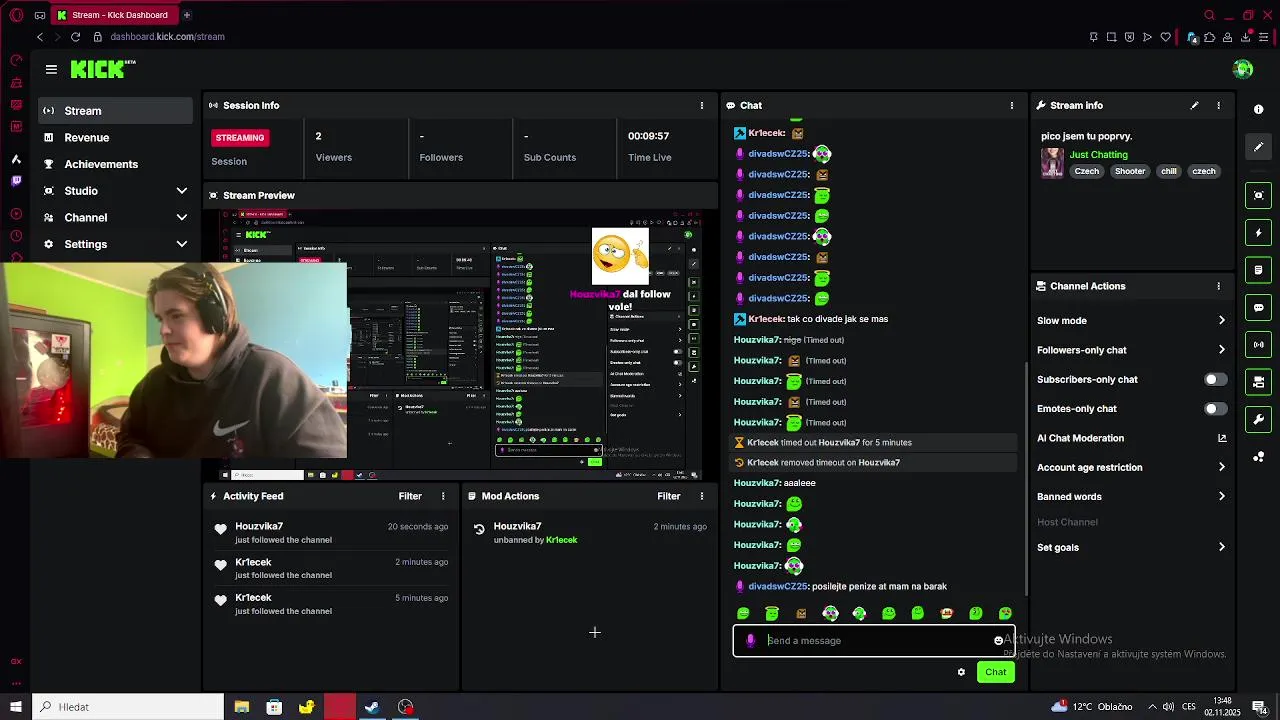Click the Stream Preview video
Screen dimensions: 1280x720
coord(460,345)
